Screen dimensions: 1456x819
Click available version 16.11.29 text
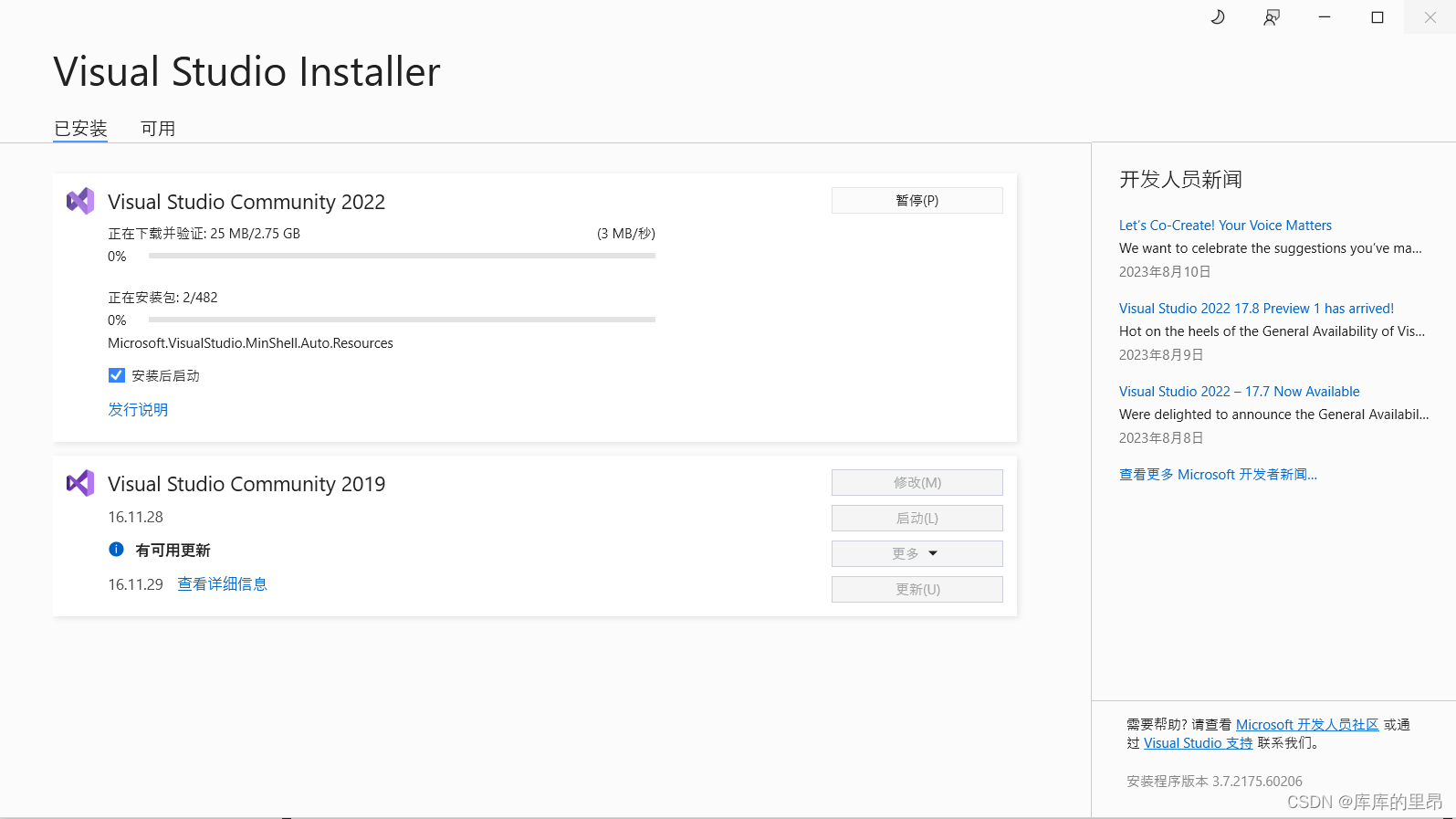point(135,584)
